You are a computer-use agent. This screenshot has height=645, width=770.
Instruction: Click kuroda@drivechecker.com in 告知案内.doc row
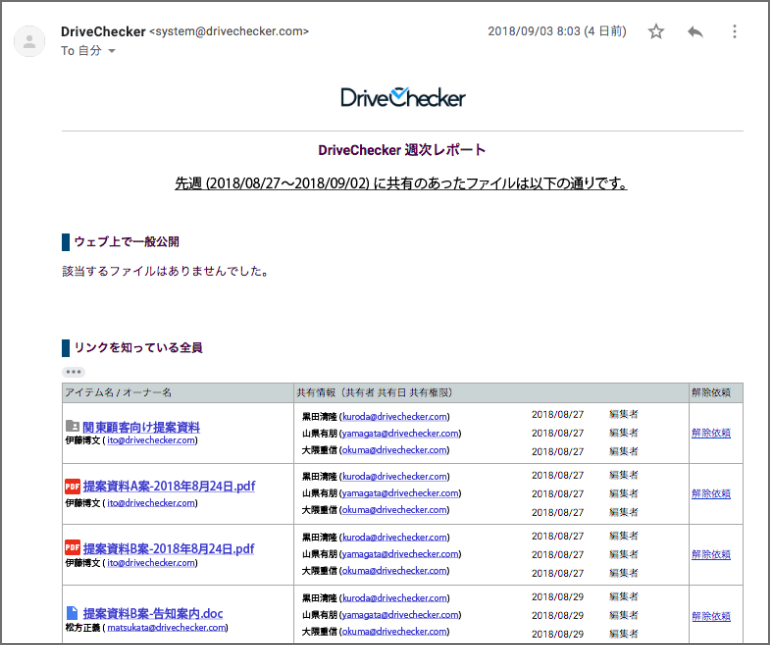click(x=395, y=598)
